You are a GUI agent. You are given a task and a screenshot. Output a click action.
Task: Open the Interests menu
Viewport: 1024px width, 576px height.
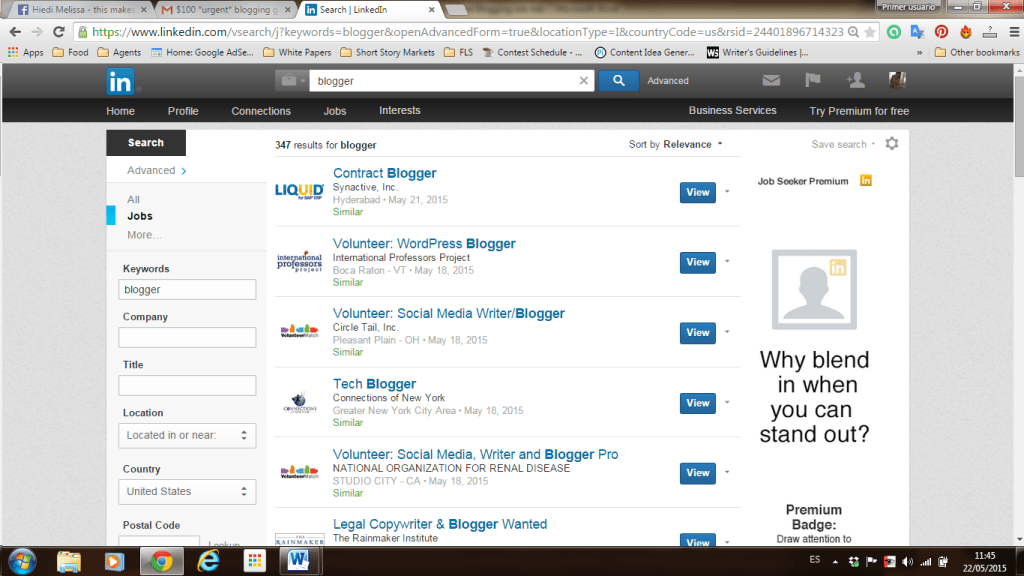coord(400,110)
